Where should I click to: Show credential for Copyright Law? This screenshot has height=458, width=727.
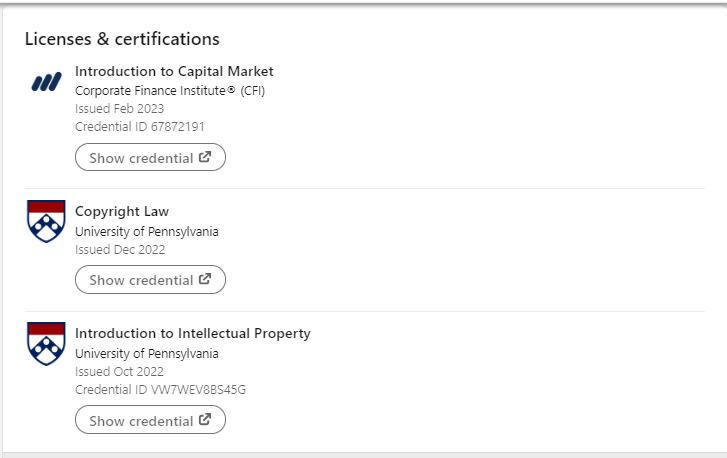(150, 280)
